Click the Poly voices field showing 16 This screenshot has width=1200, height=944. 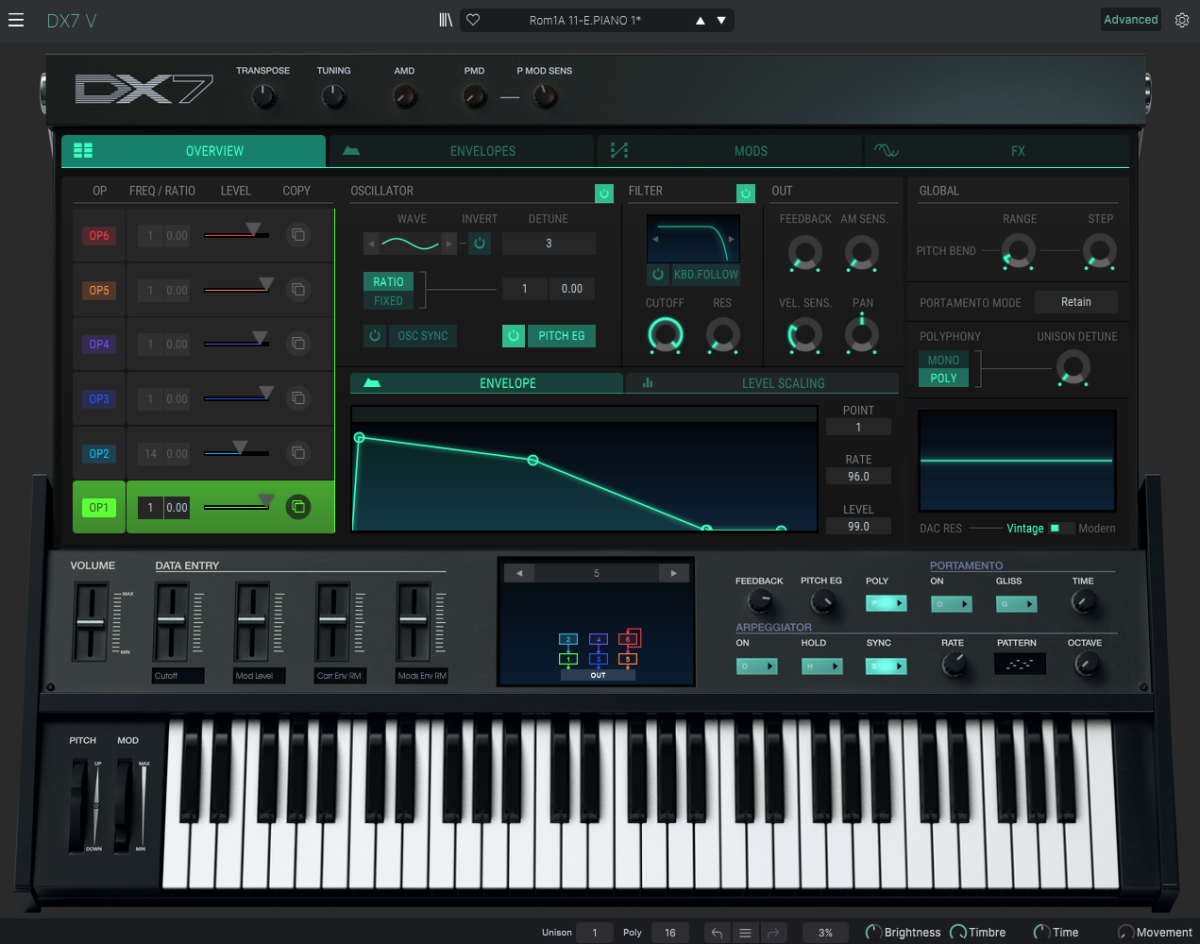pos(670,932)
